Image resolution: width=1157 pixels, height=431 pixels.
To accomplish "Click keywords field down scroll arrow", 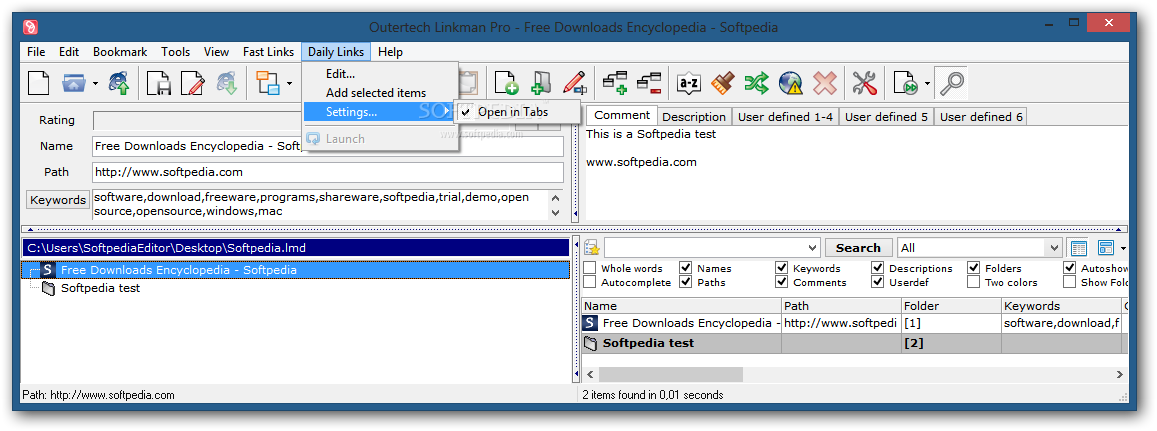I will tap(556, 213).
